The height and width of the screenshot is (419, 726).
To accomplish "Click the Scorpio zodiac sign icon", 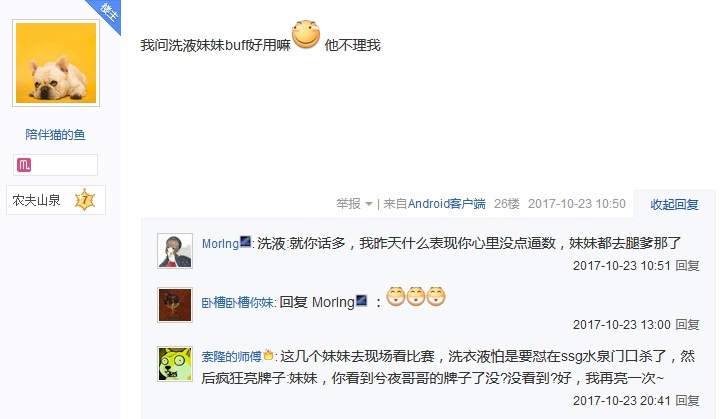I will (24, 165).
